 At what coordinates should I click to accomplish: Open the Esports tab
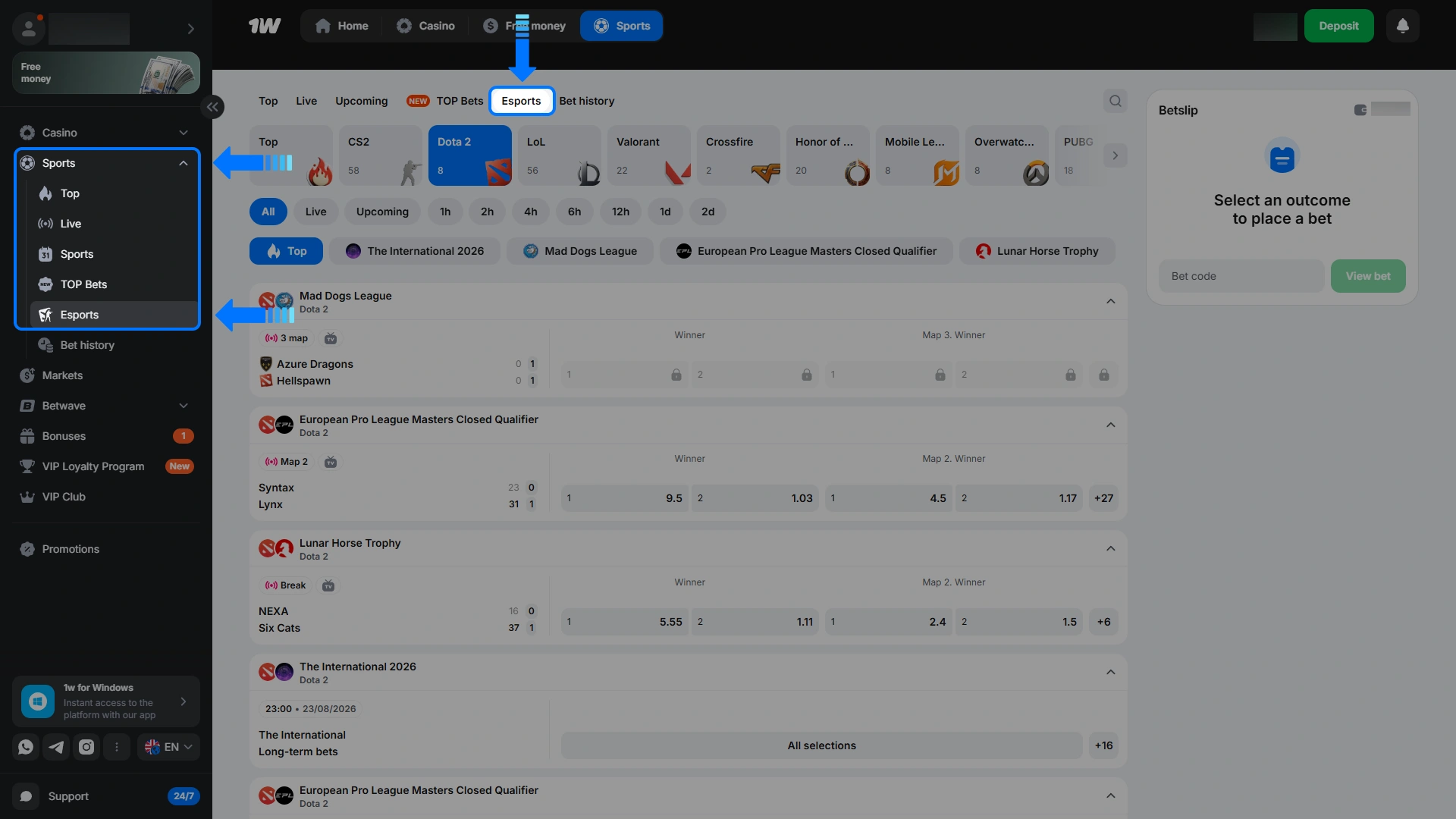click(521, 101)
